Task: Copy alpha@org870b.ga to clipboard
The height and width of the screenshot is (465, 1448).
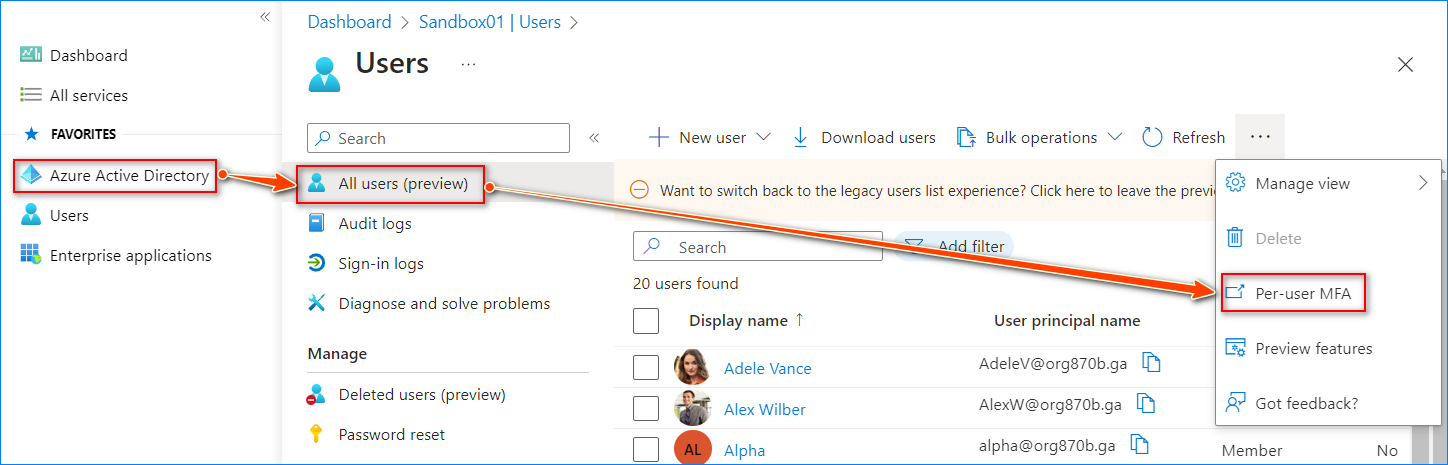Action: 1139,445
